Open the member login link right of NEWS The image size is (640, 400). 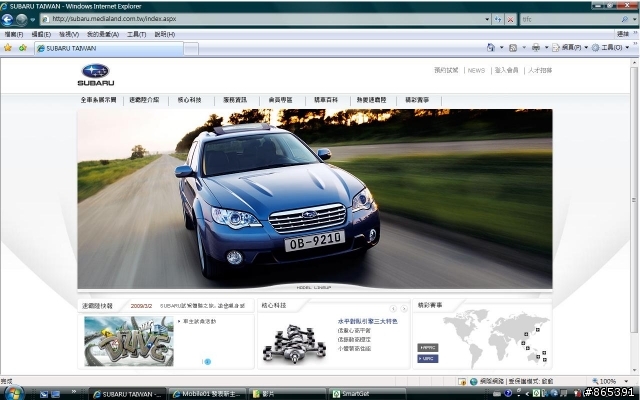tap(506, 70)
